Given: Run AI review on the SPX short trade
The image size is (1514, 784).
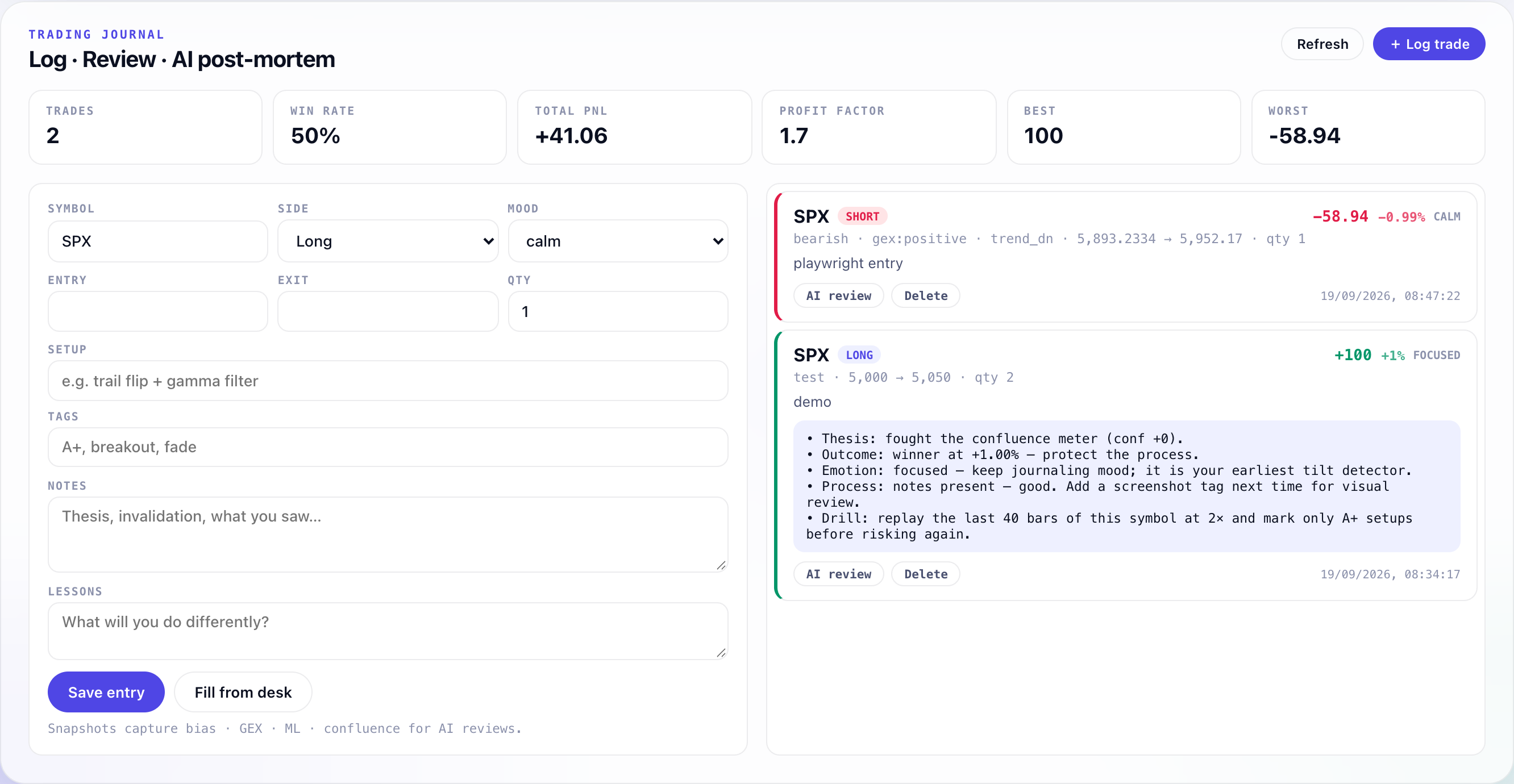Looking at the screenshot, I should click(838, 295).
